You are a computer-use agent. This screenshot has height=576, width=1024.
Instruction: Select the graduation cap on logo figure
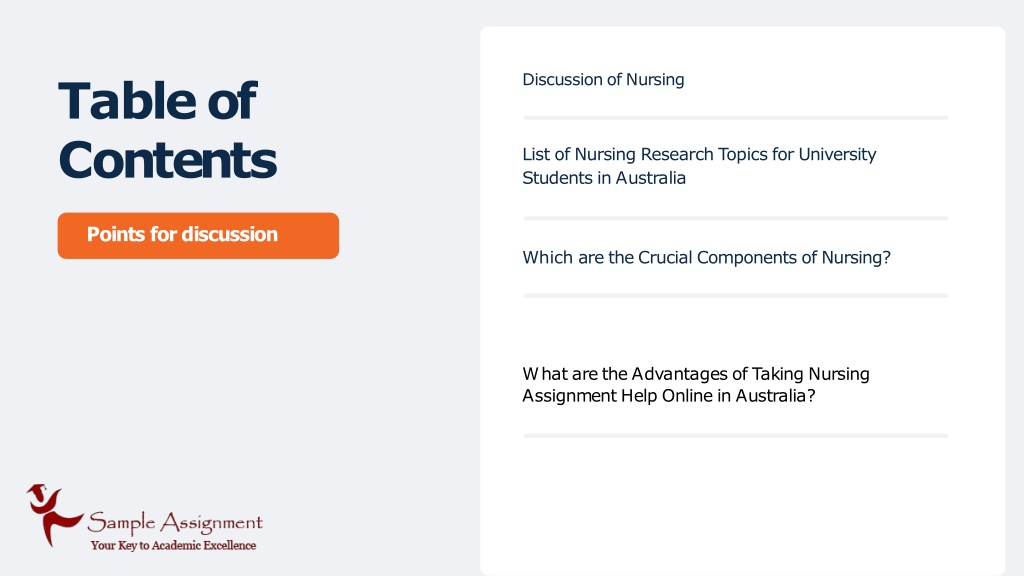coord(37,490)
